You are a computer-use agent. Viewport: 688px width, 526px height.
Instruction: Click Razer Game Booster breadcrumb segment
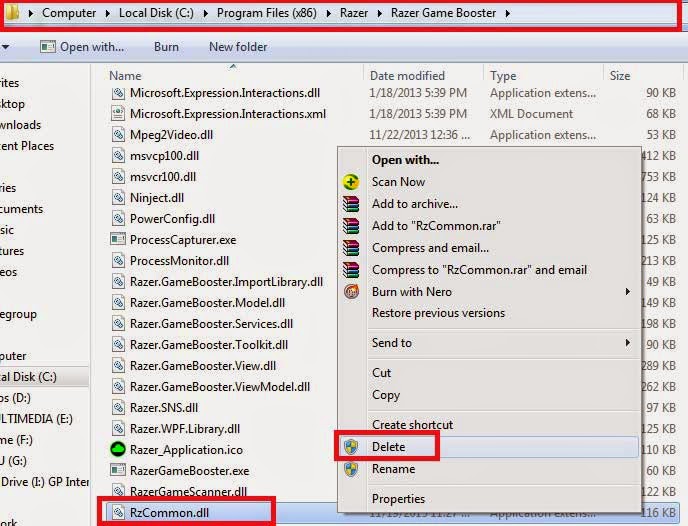click(443, 13)
